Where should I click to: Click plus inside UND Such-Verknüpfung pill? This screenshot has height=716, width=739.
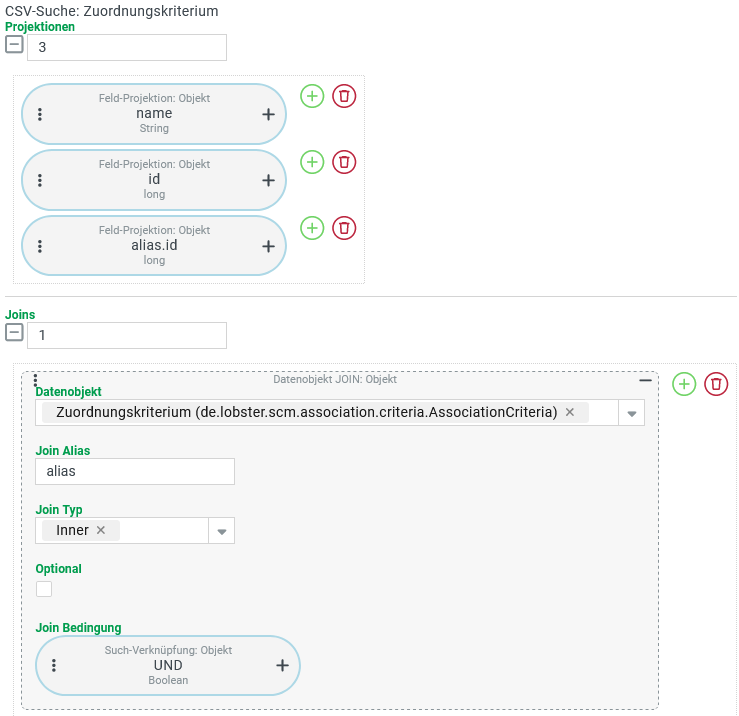[282, 665]
